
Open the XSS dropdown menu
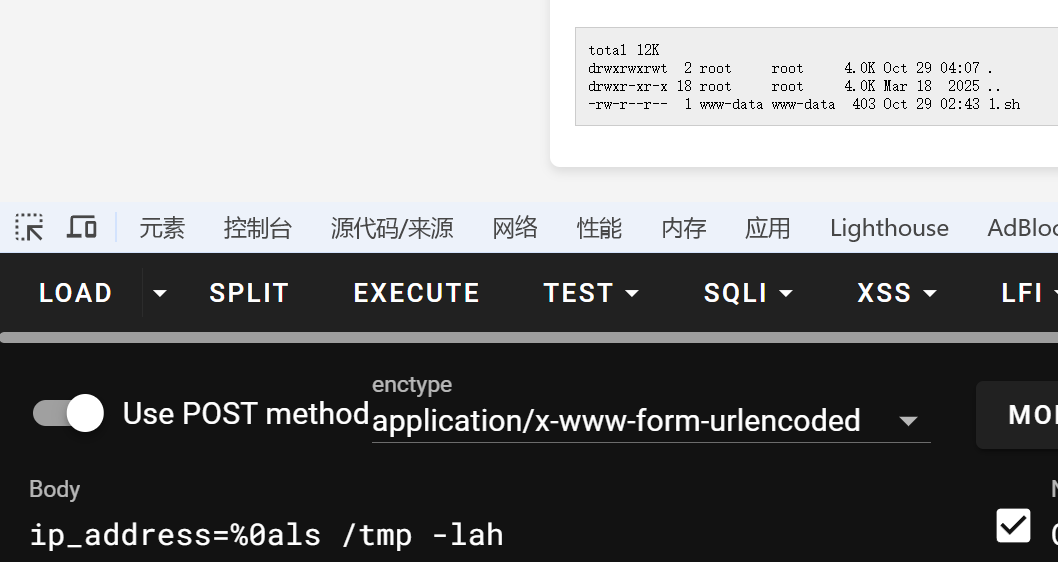coord(897,293)
